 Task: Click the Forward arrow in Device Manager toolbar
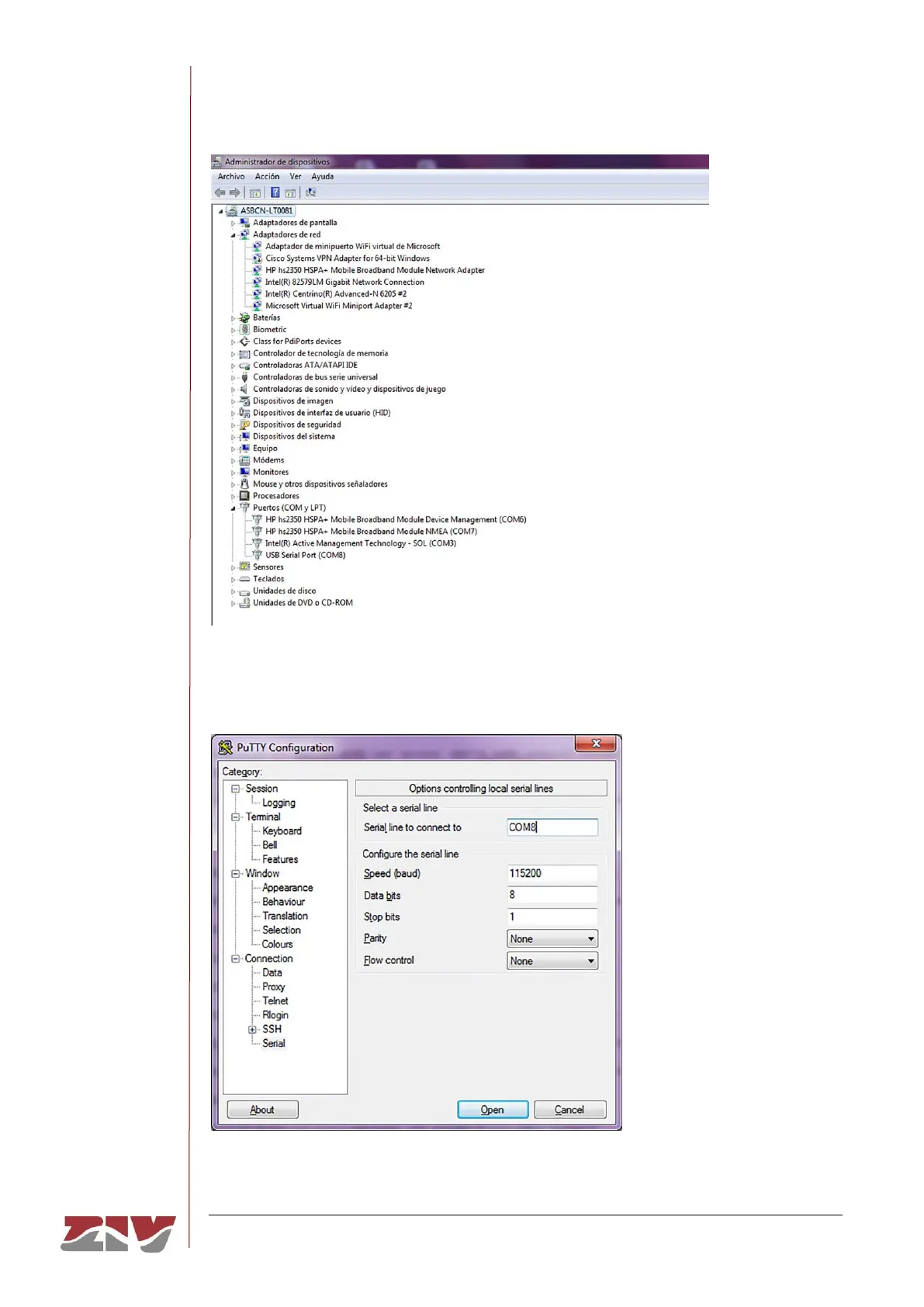click(x=234, y=192)
